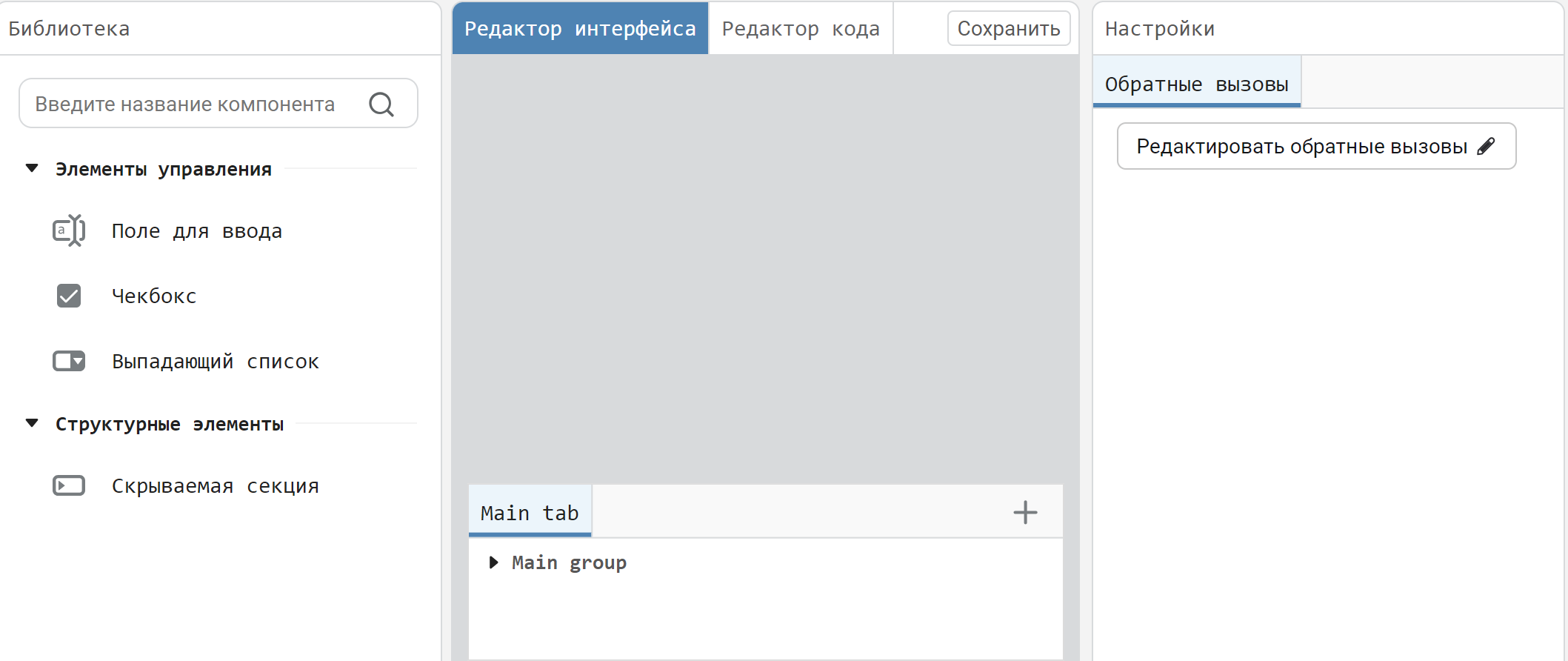Screen dimensions: 1568x661
Task: Select the checkbox component icon
Action: tap(69, 296)
